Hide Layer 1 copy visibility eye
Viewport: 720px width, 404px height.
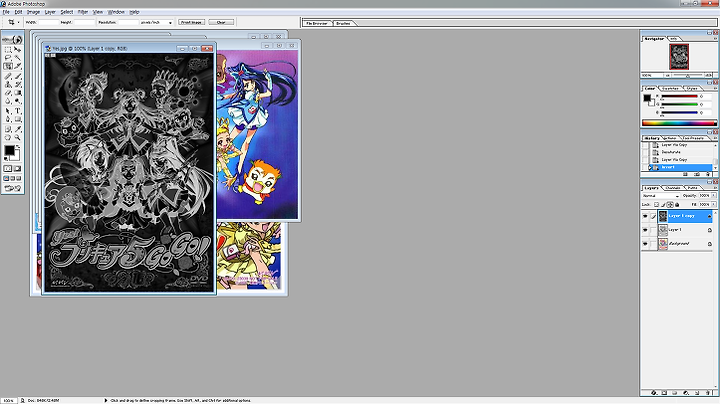[x=645, y=216]
